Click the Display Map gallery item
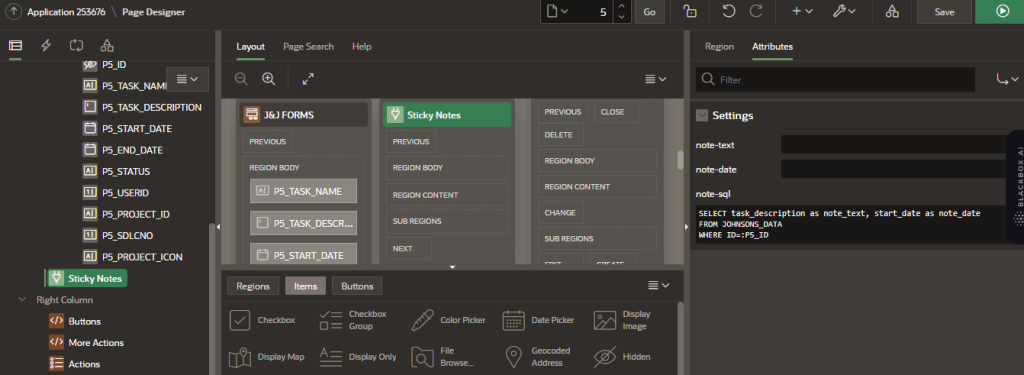 [x=266, y=357]
